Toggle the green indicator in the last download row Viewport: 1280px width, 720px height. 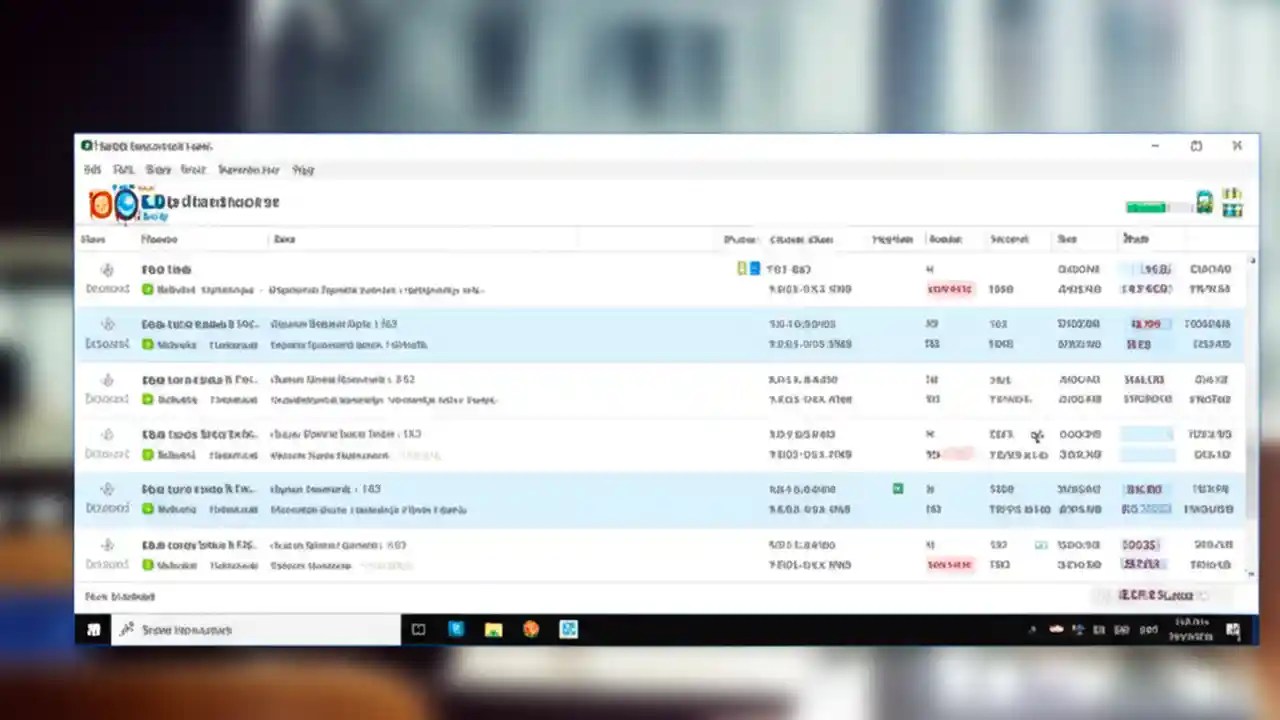1040,545
